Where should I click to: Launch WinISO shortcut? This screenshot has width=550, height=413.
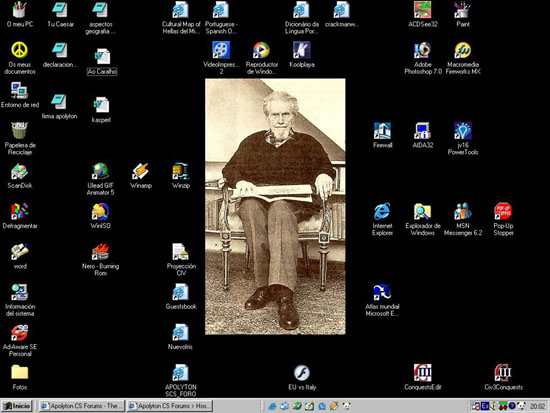[x=100, y=212]
